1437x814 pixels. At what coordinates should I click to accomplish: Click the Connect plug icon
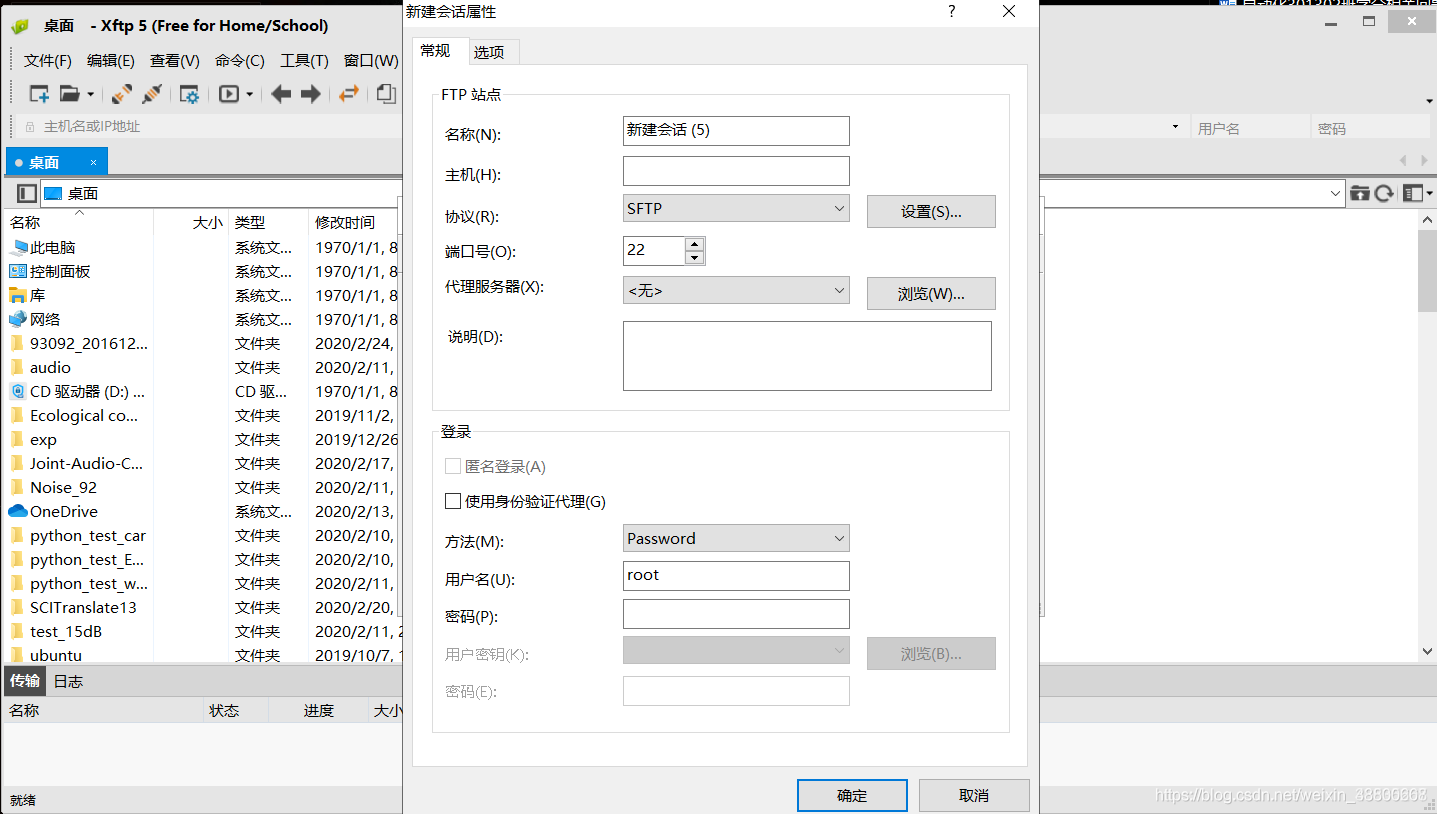122,94
